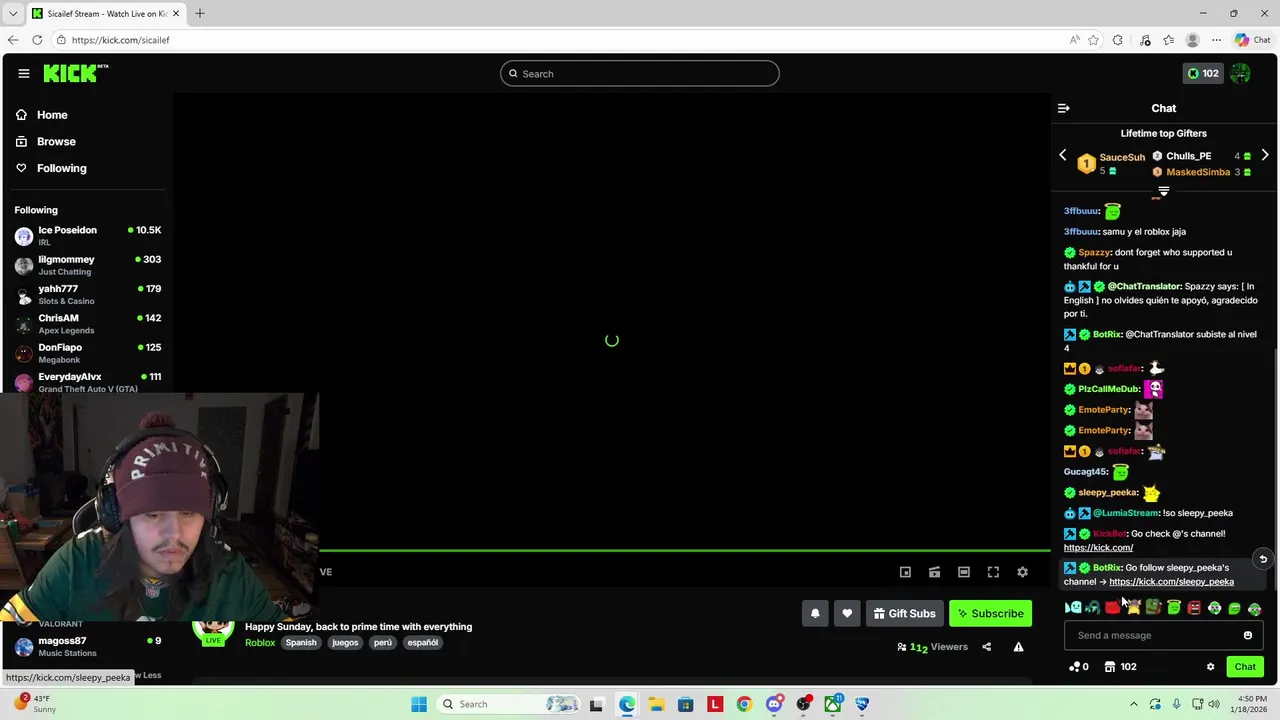Open Ice Poseidon's followed channel
1280x720 pixels.
pyautogui.click(x=88, y=236)
